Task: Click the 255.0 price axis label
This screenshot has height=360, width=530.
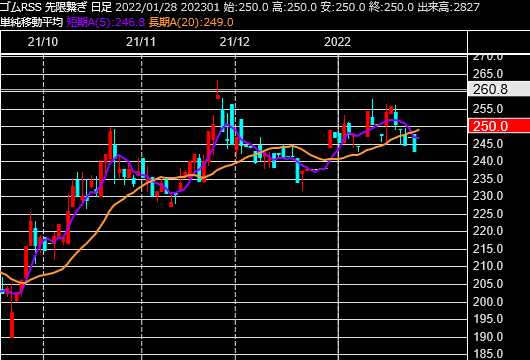Action: click(x=488, y=109)
